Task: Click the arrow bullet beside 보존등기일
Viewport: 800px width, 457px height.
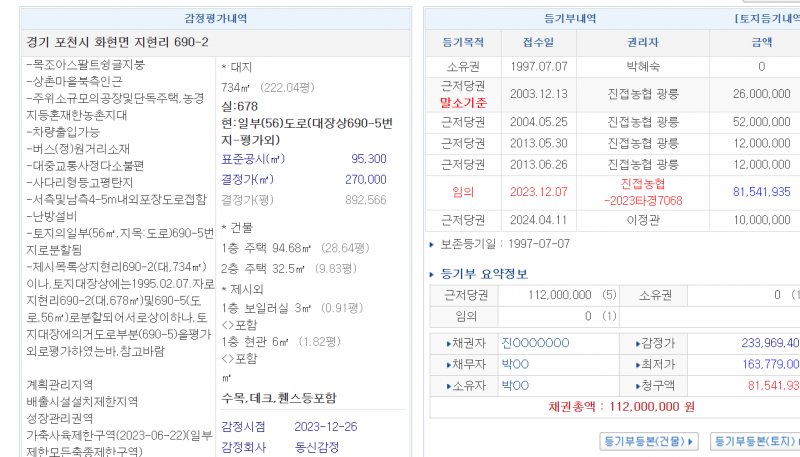Action: [x=432, y=244]
